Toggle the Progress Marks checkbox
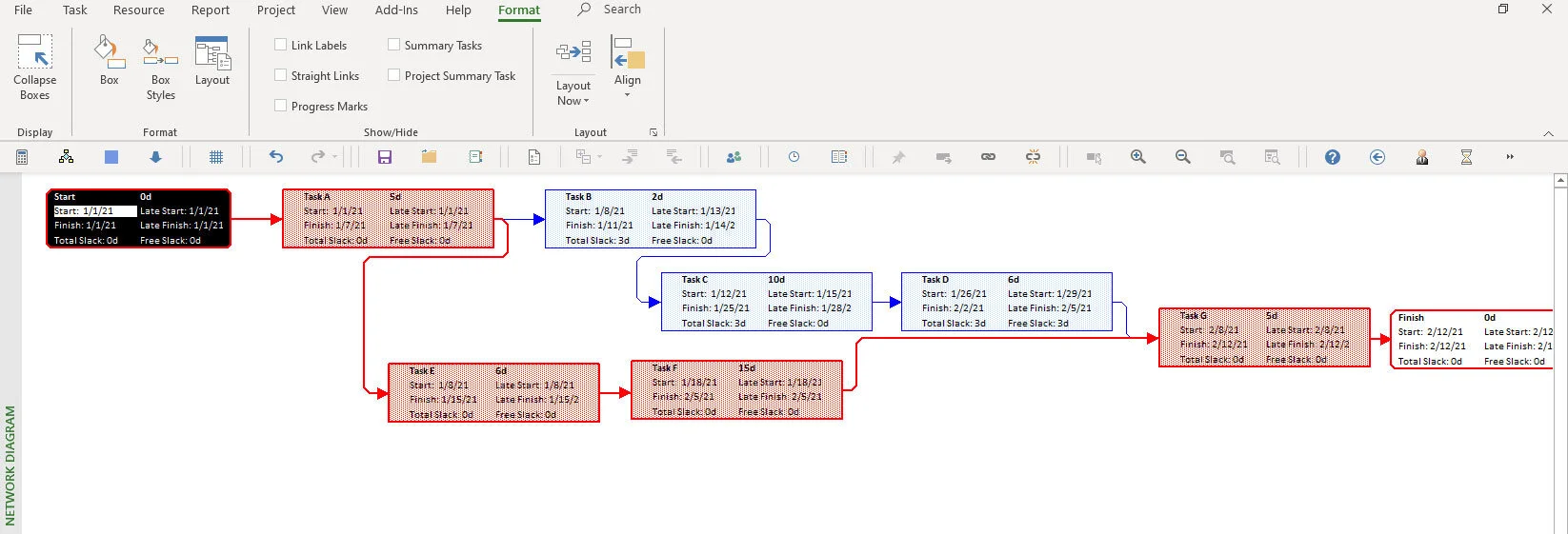 coord(281,106)
